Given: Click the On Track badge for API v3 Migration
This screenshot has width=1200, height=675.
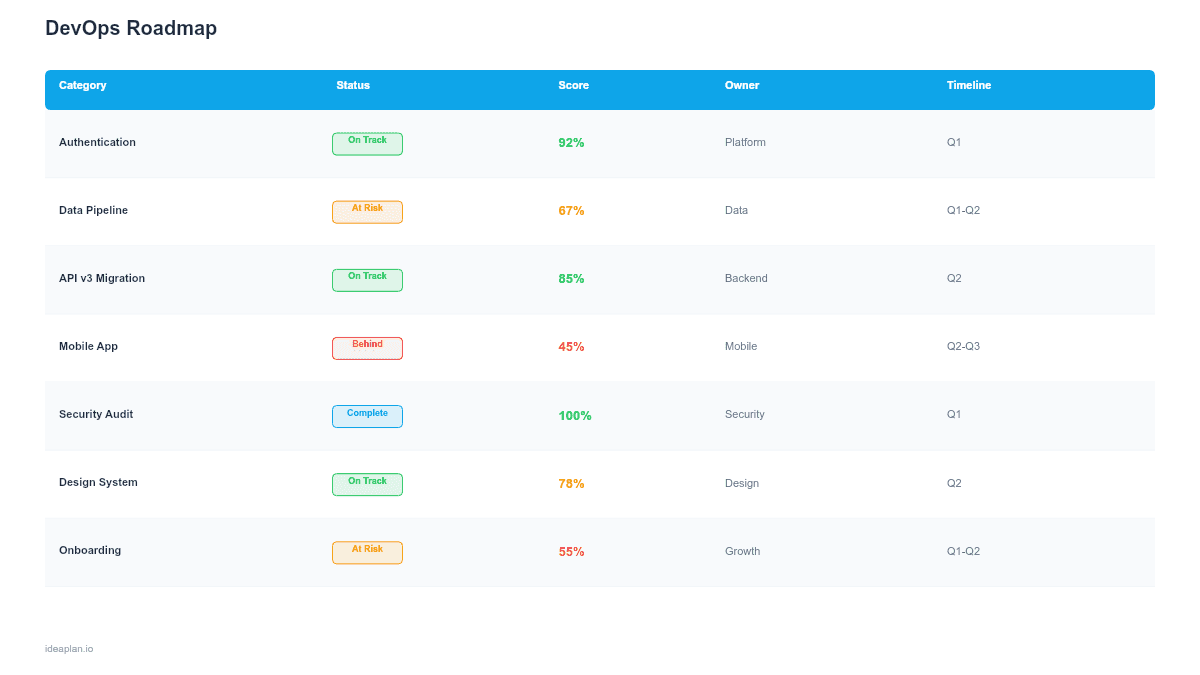Looking at the screenshot, I should pyautogui.click(x=367, y=280).
